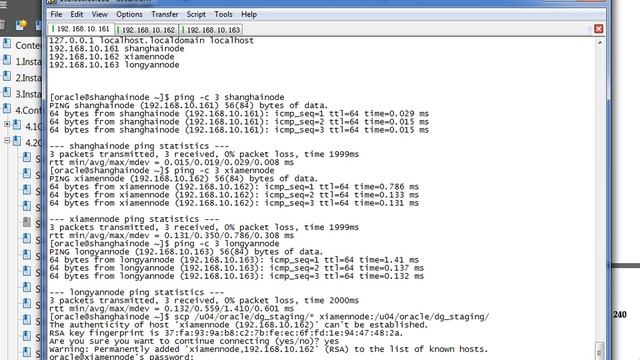Open the Edit menu
640x360 pixels.
tap(76, 14)
